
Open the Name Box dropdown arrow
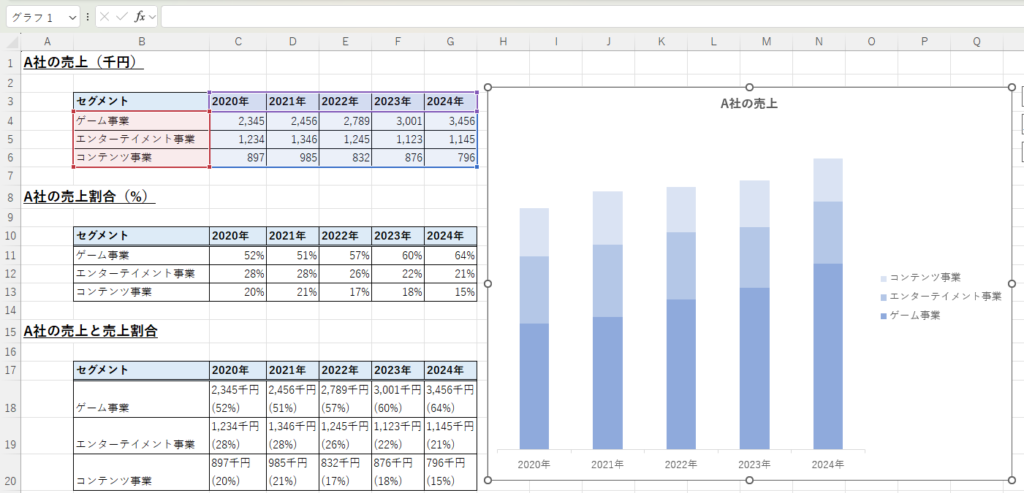point(72,18)
